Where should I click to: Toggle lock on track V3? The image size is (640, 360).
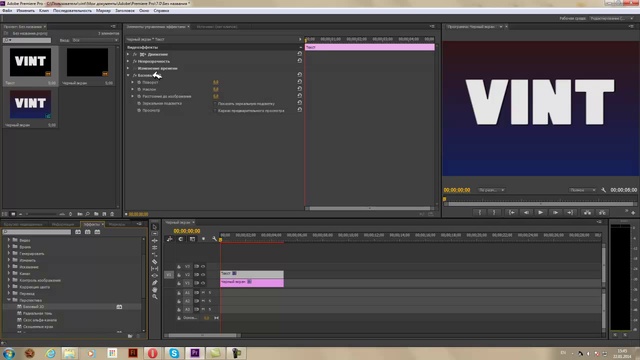(179, 267)
